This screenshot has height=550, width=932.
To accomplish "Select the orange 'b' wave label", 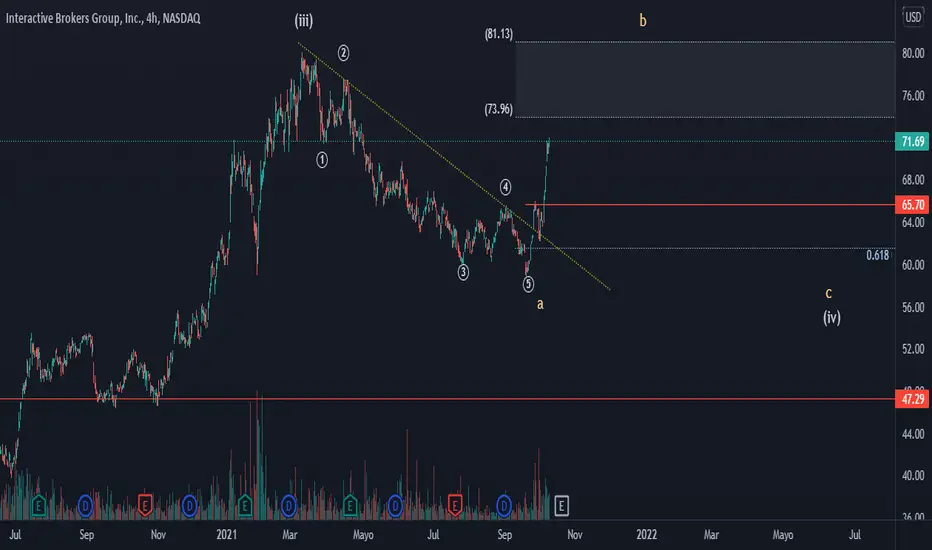I will coord(643,21).
